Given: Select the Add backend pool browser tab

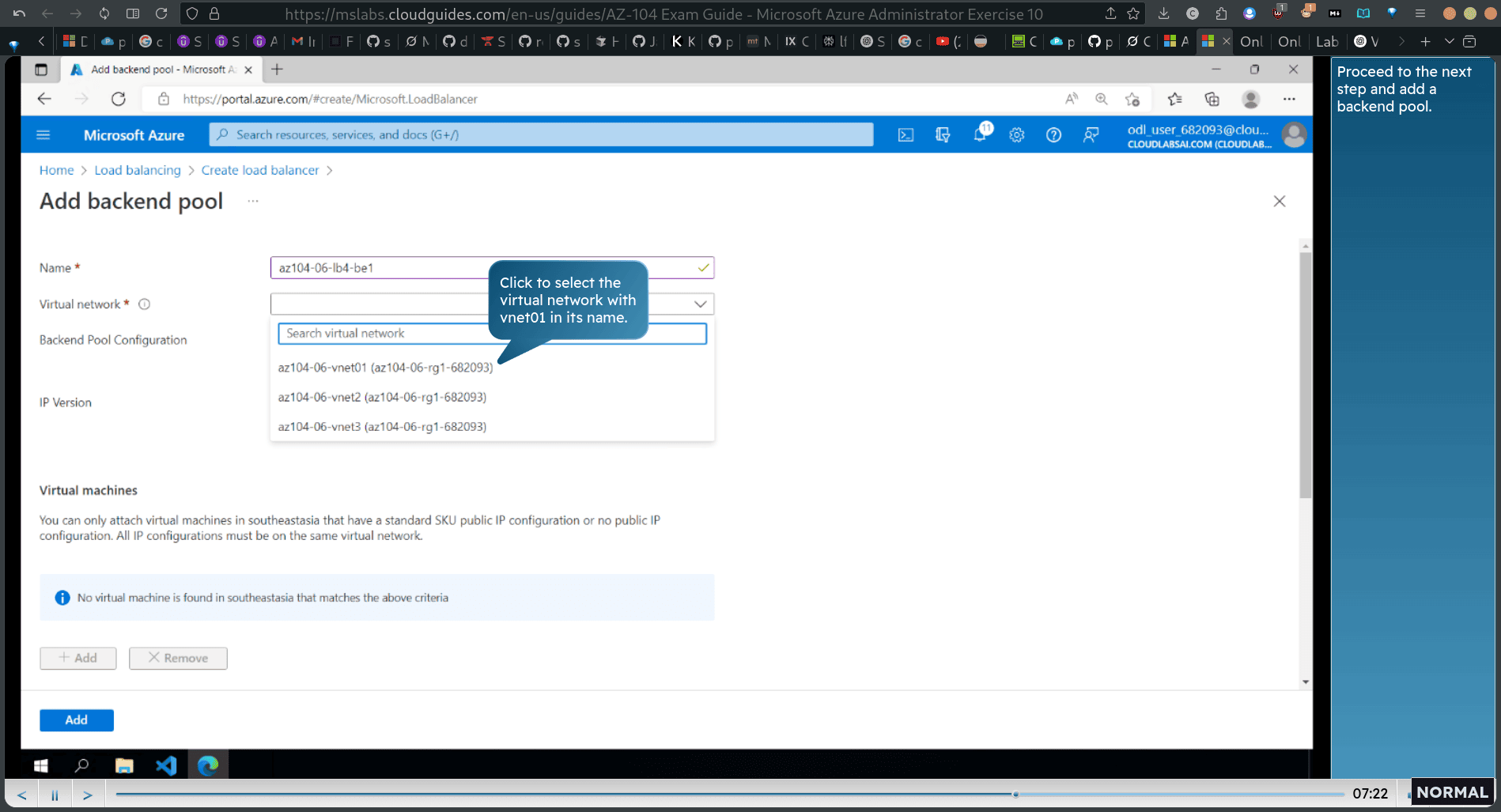Looking at the screenshot, I should pos(161,70).
